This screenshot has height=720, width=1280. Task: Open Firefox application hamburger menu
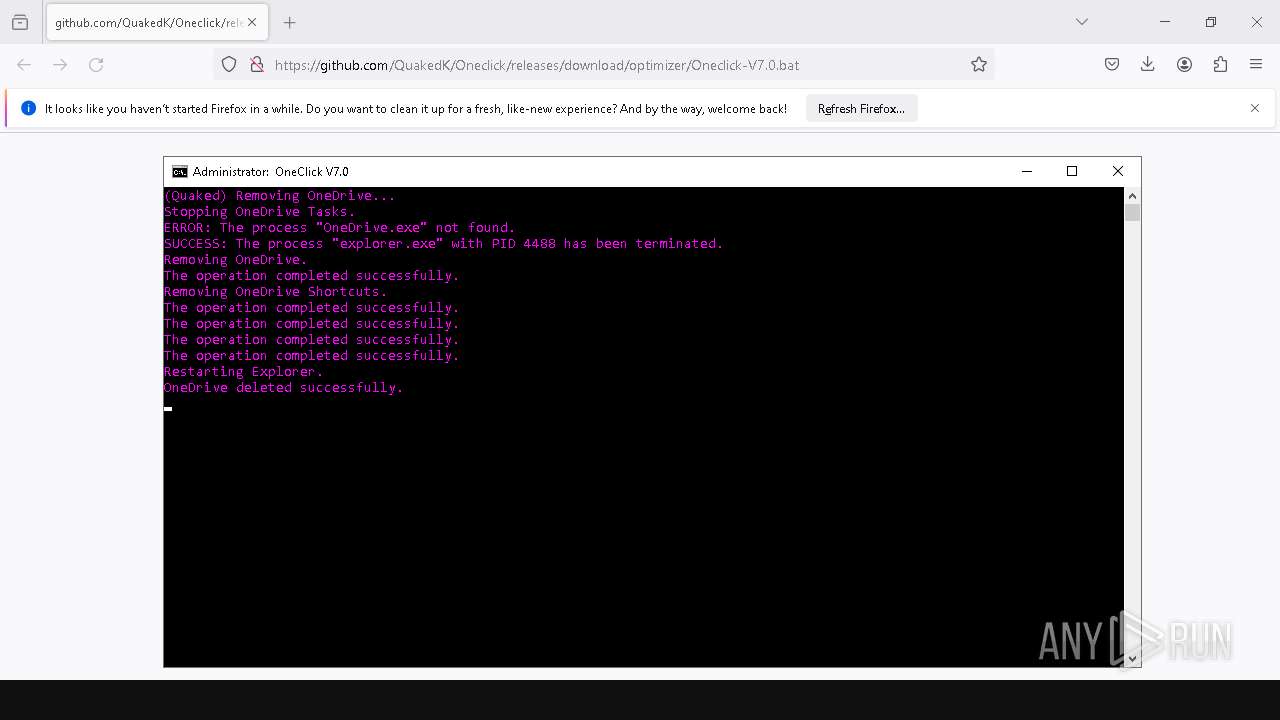[1256, 65]
